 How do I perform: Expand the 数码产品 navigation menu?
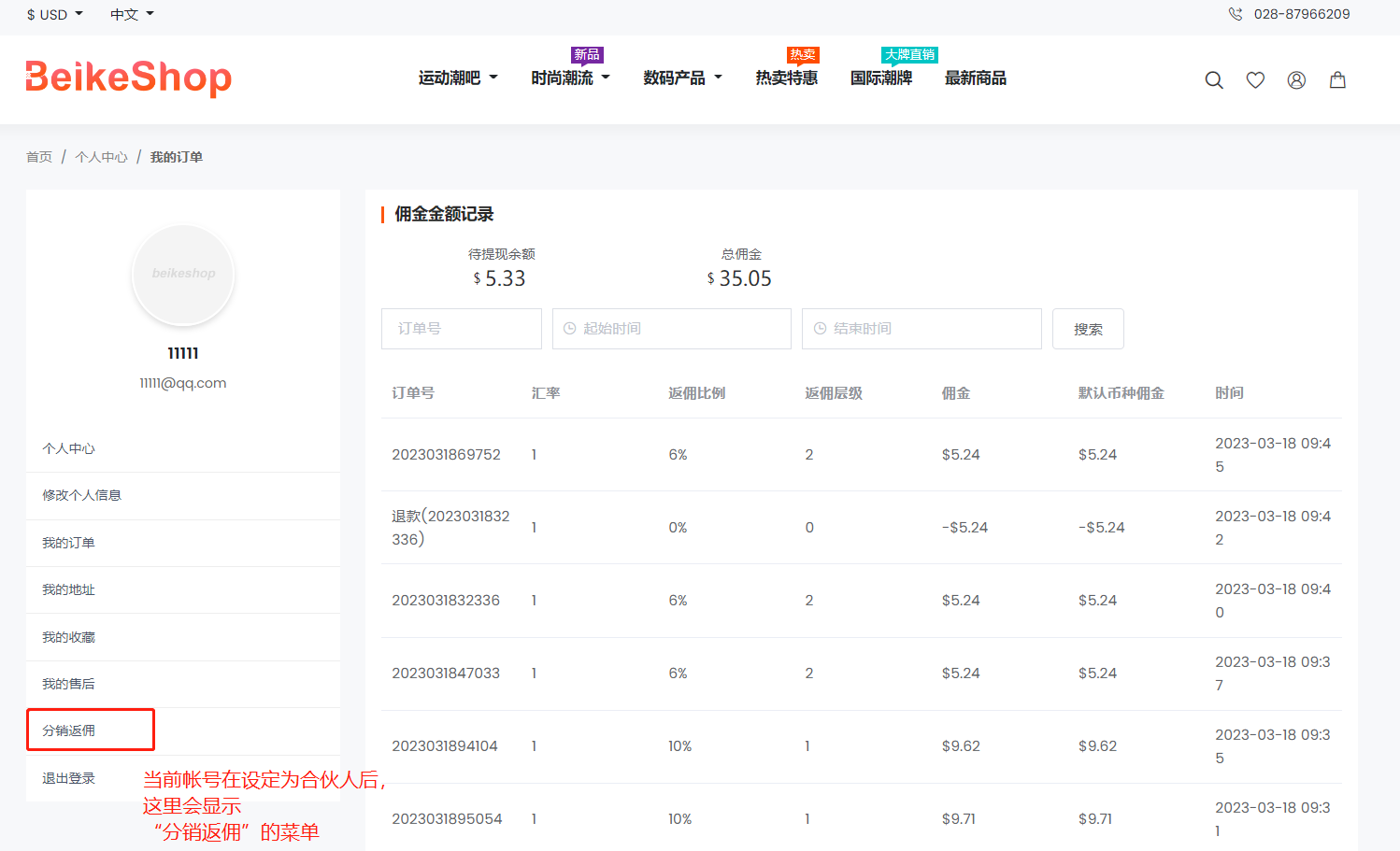(x=682, y=78)
